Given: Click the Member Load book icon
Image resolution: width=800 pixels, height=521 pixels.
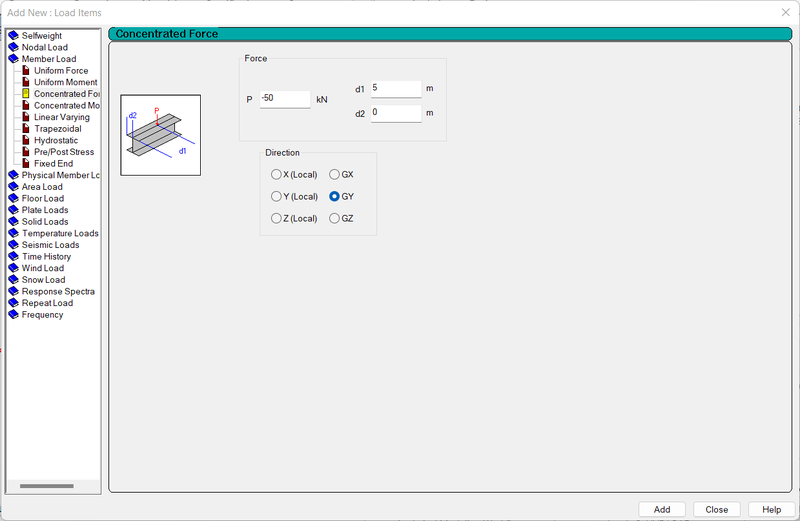Looking at the screenshot, I should [14, 59].
